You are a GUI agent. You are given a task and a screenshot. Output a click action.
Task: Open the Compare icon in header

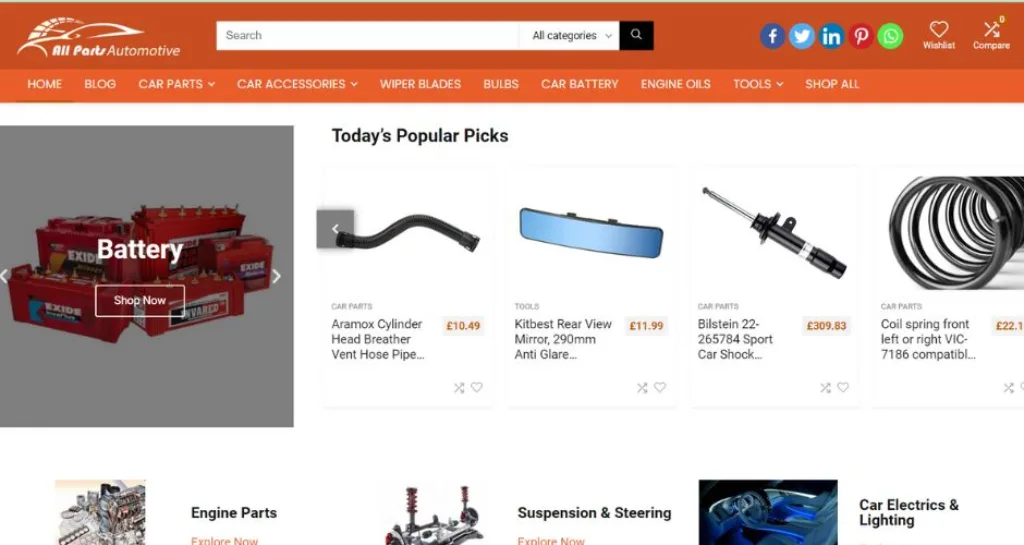click(x=991, y=35)
